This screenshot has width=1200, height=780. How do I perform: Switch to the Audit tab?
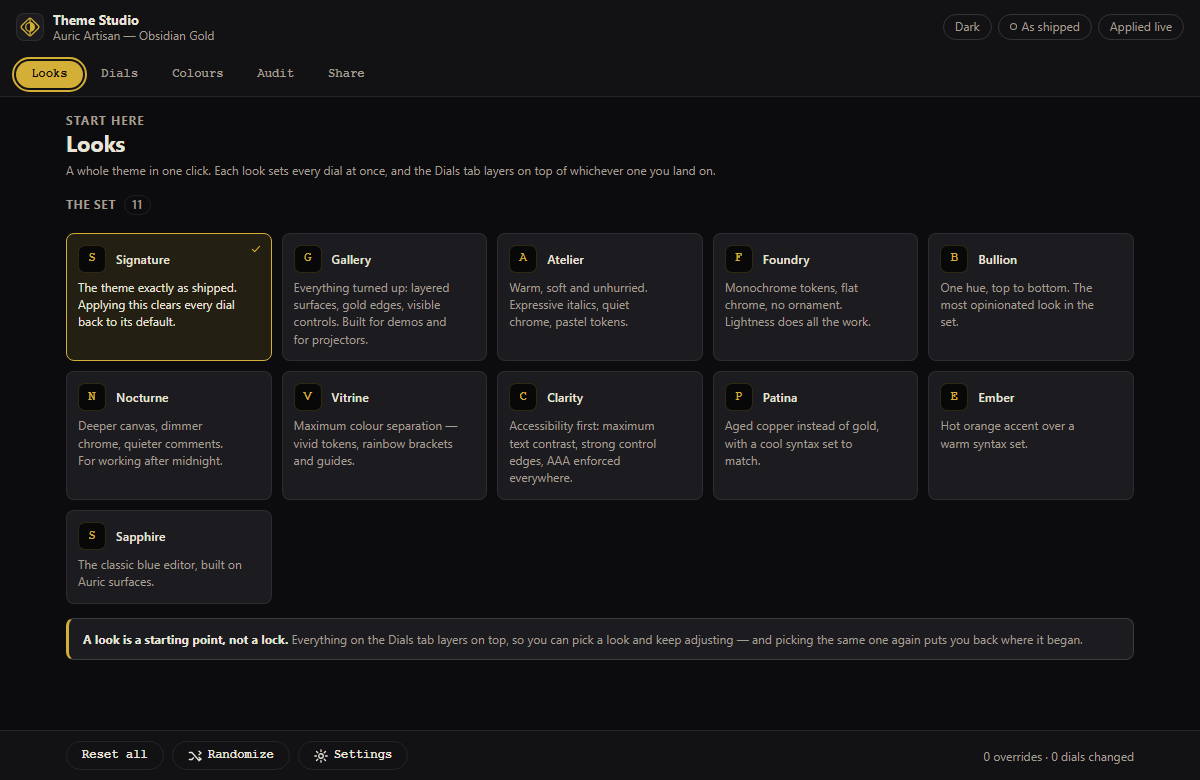pyautogui.click(x=275, y=74)
